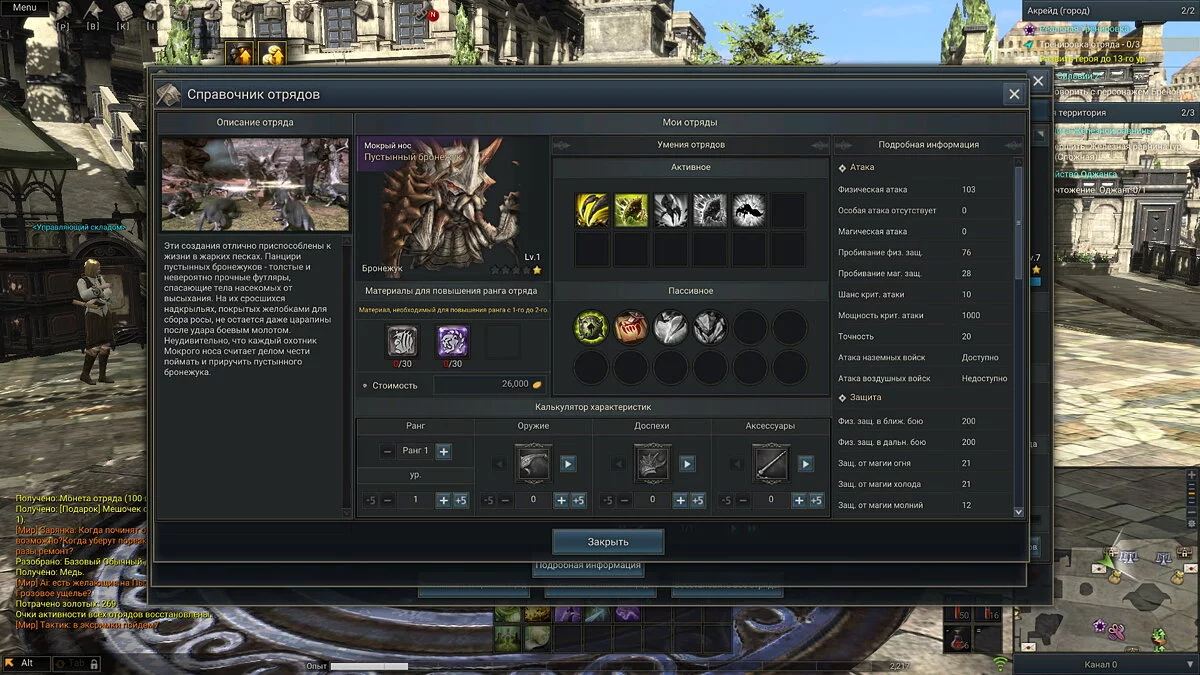Increase rank with the plus button
1200x675 pixels.
(443, 452)
